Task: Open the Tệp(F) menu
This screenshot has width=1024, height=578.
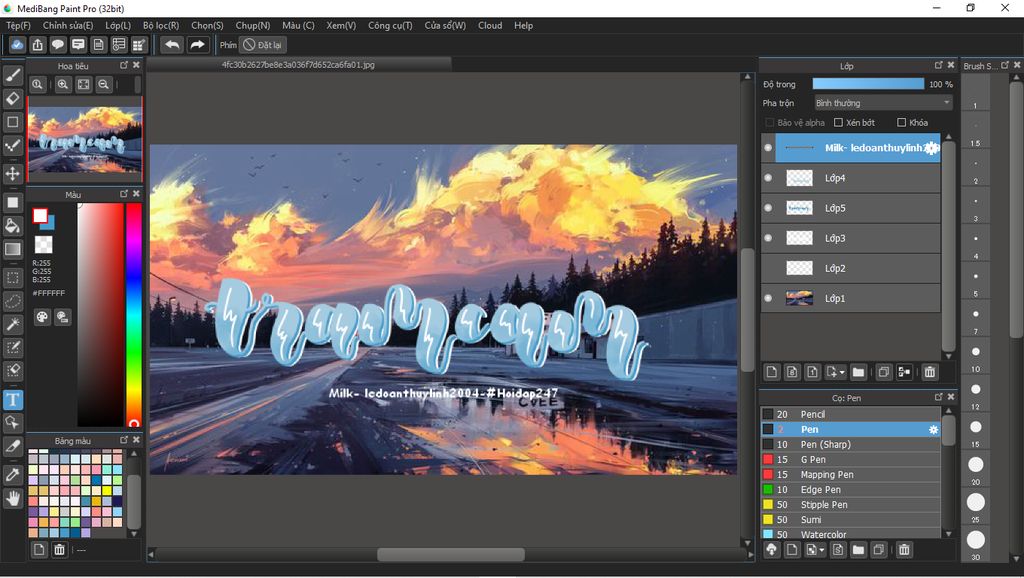Action: click(x=18, y=25)
